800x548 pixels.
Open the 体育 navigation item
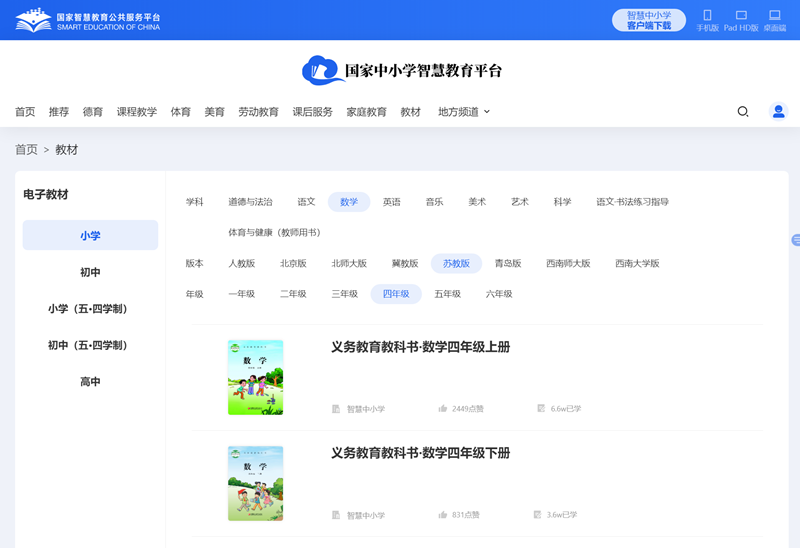pyautogui.click(x=181, y=112)
